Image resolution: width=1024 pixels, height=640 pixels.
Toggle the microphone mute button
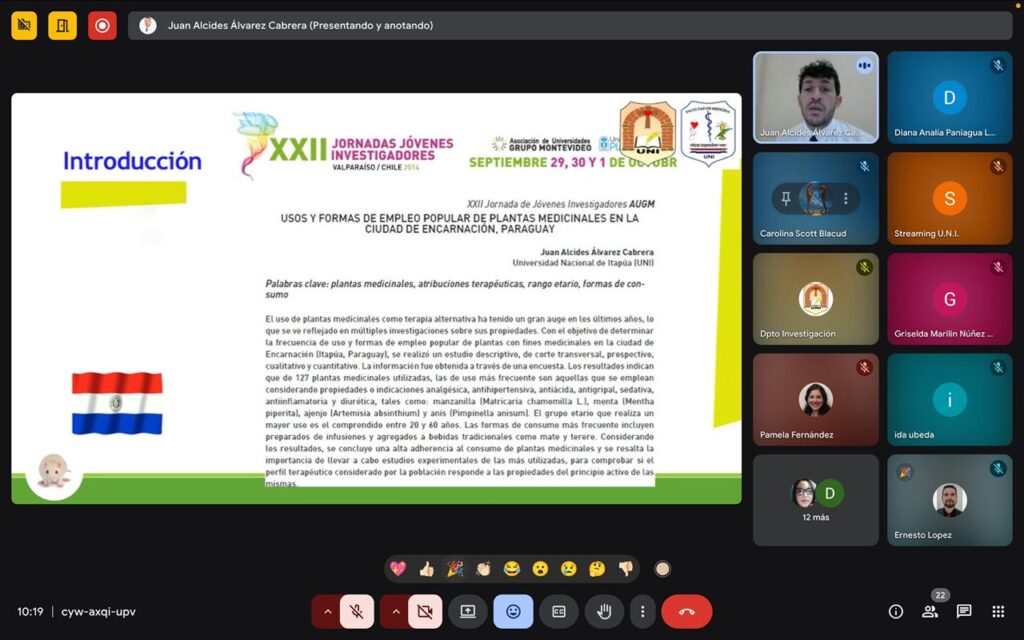tap(356, 611)
